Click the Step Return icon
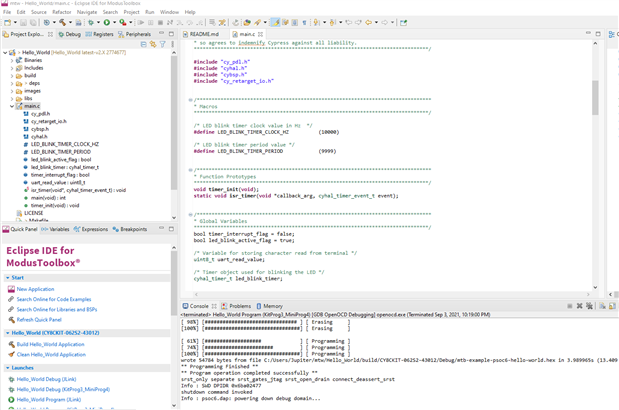This screenshot has height=410, width=619. click(x=200, y=22)
